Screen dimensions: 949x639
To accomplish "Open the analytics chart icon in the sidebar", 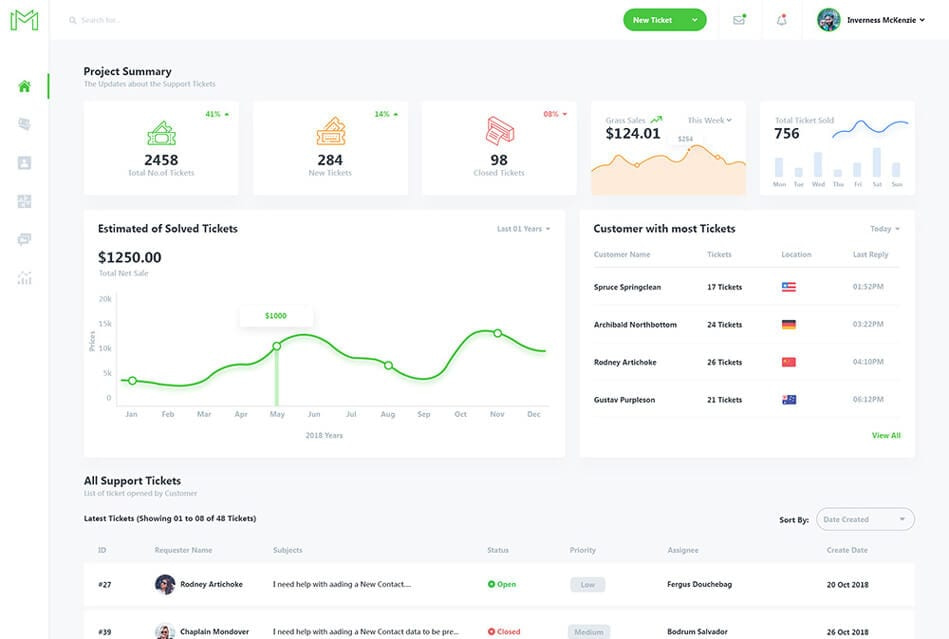I will coord(24,278).
